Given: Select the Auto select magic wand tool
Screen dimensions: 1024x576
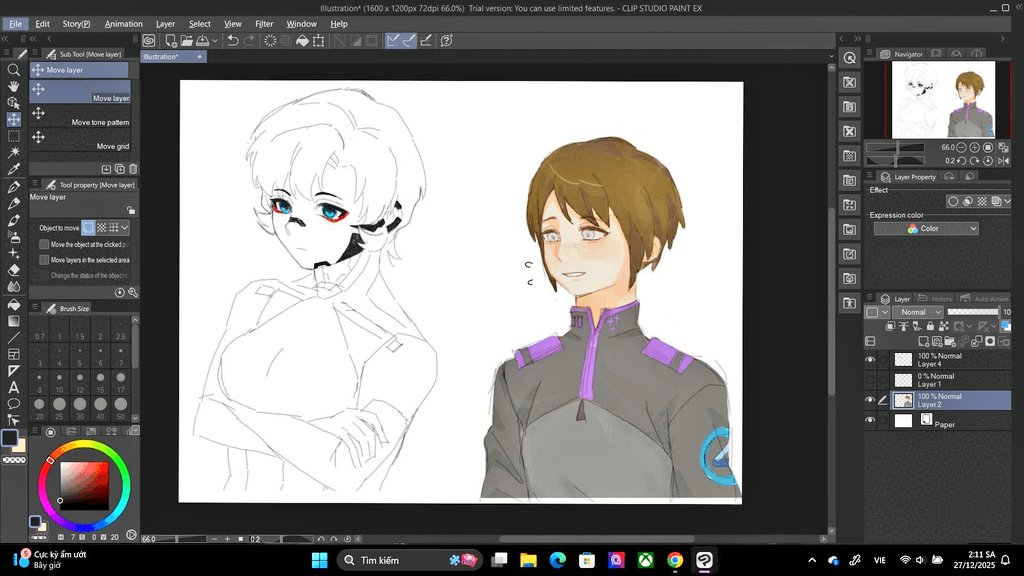Looking at the screenshot, I should point(14,152).
